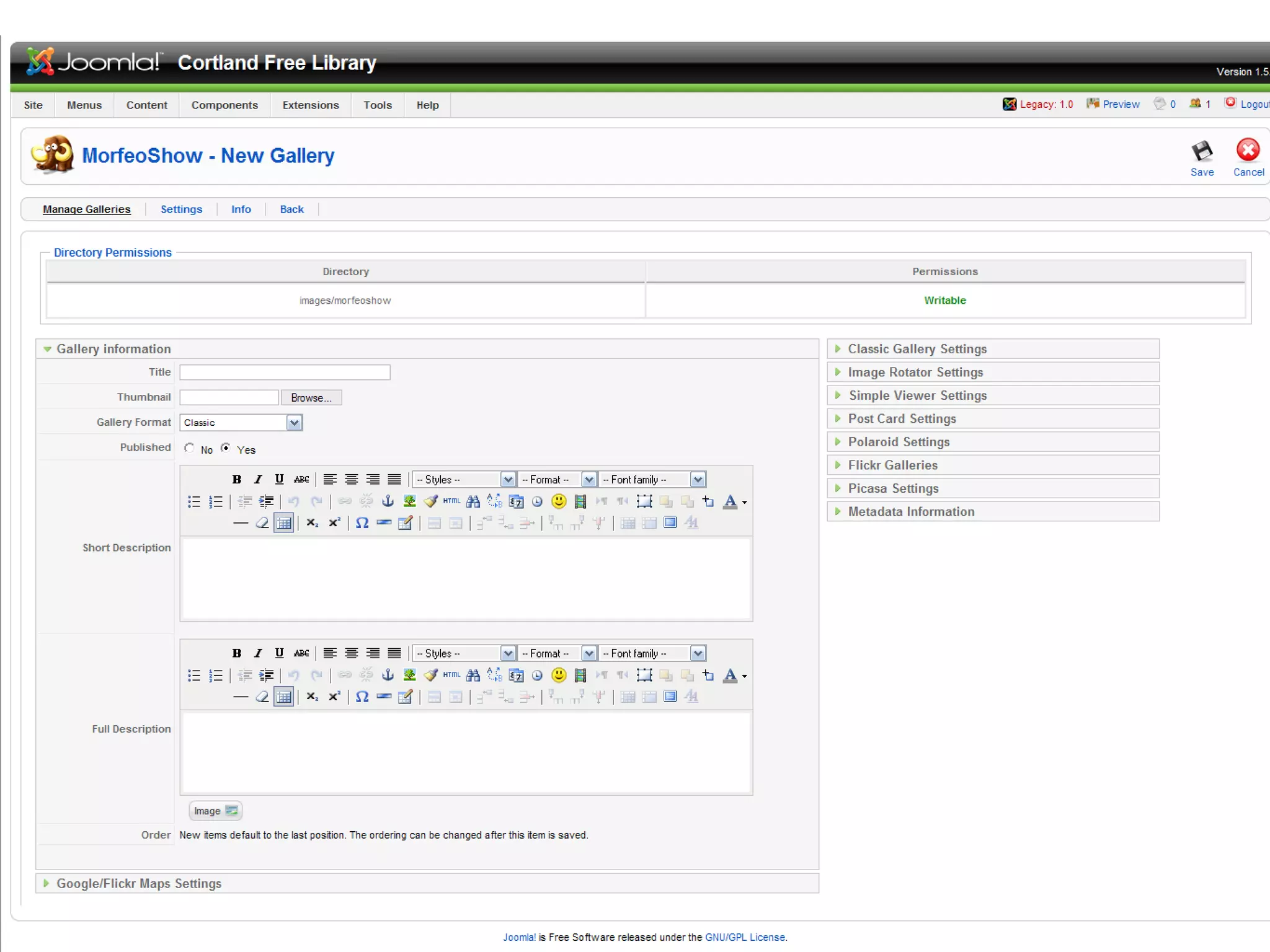The image size is (1270, 952).
Task: Align text center in Short Description editor
Action: click(351, 479)
